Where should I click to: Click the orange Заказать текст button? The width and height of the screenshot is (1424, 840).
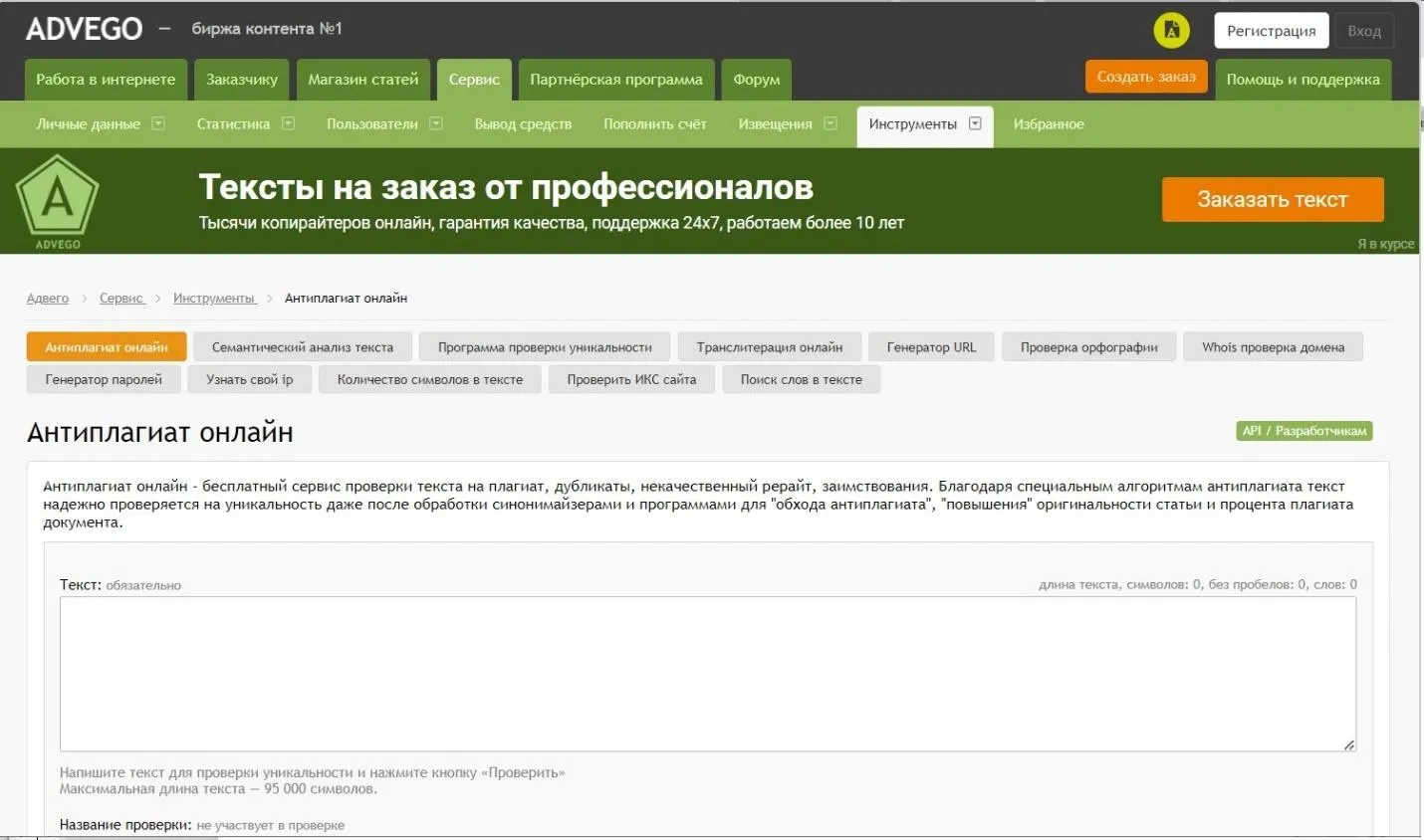pos(1273,199)
